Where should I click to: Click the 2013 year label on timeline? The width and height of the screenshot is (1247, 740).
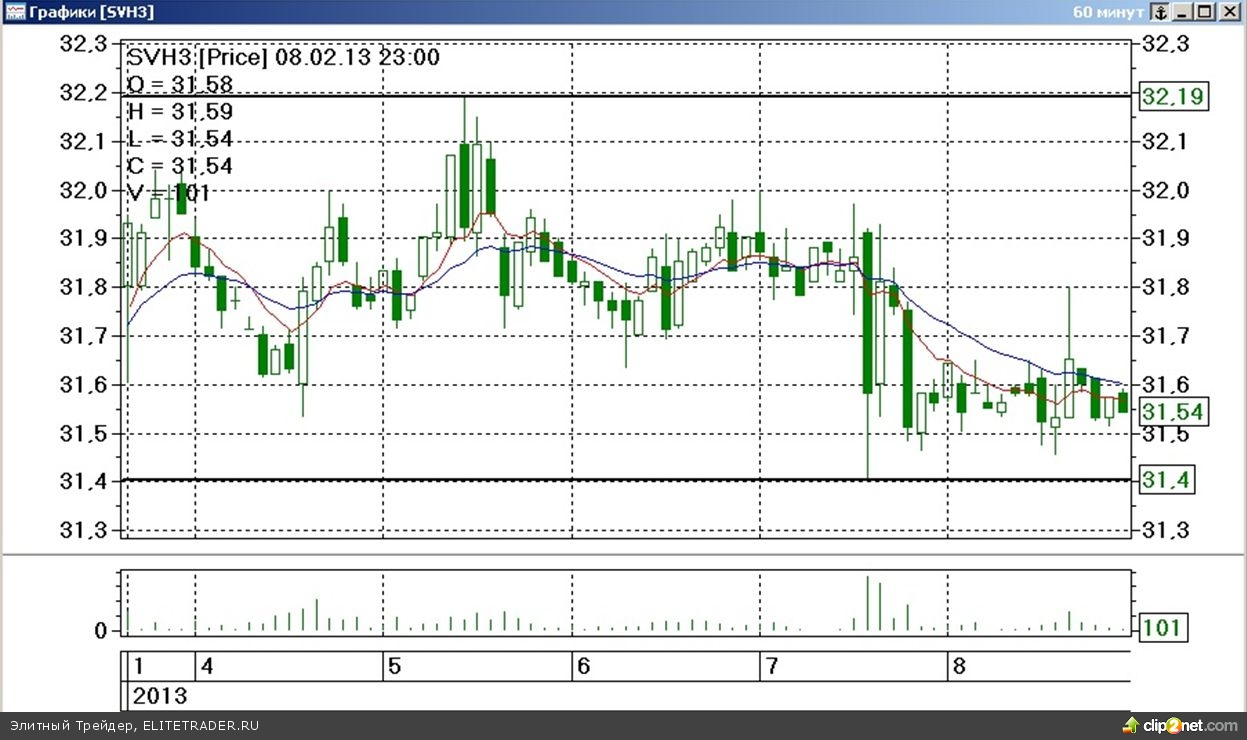160,695
